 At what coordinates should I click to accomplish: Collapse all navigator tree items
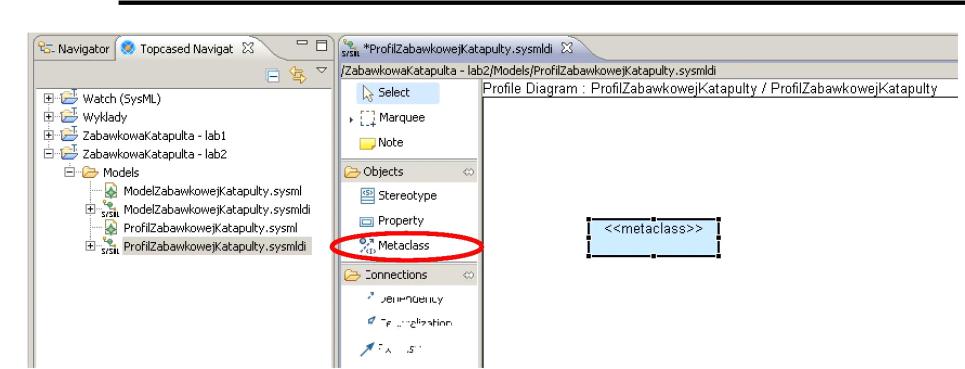coord(273,76)
